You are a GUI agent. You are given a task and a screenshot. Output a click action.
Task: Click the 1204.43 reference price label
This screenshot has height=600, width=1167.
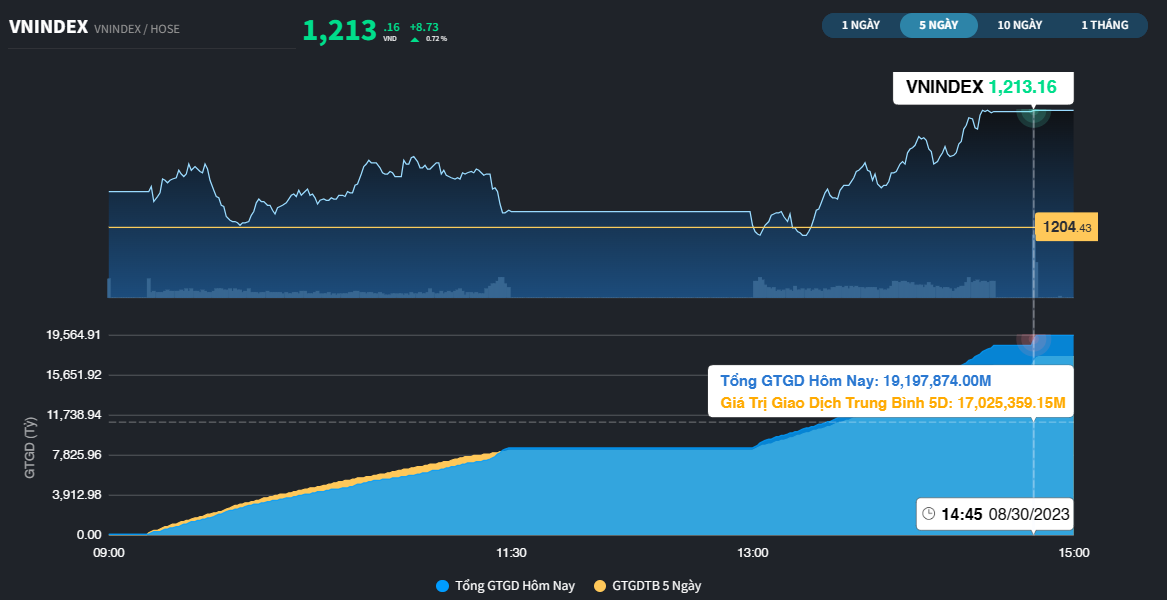pyautogui.click(x=1067, y=227)
